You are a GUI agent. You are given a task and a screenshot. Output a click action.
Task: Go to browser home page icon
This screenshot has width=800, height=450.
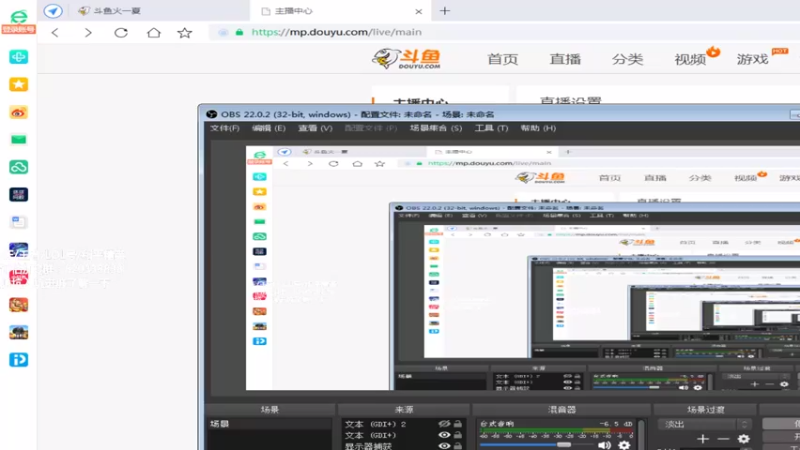tap(154, 33)
